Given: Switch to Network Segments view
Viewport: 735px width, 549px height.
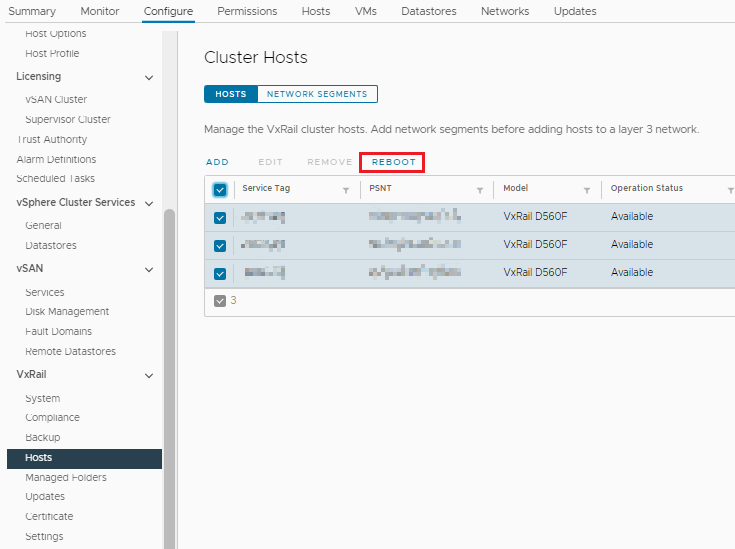Looking at the screenshot, I should [x=316, y=94].
